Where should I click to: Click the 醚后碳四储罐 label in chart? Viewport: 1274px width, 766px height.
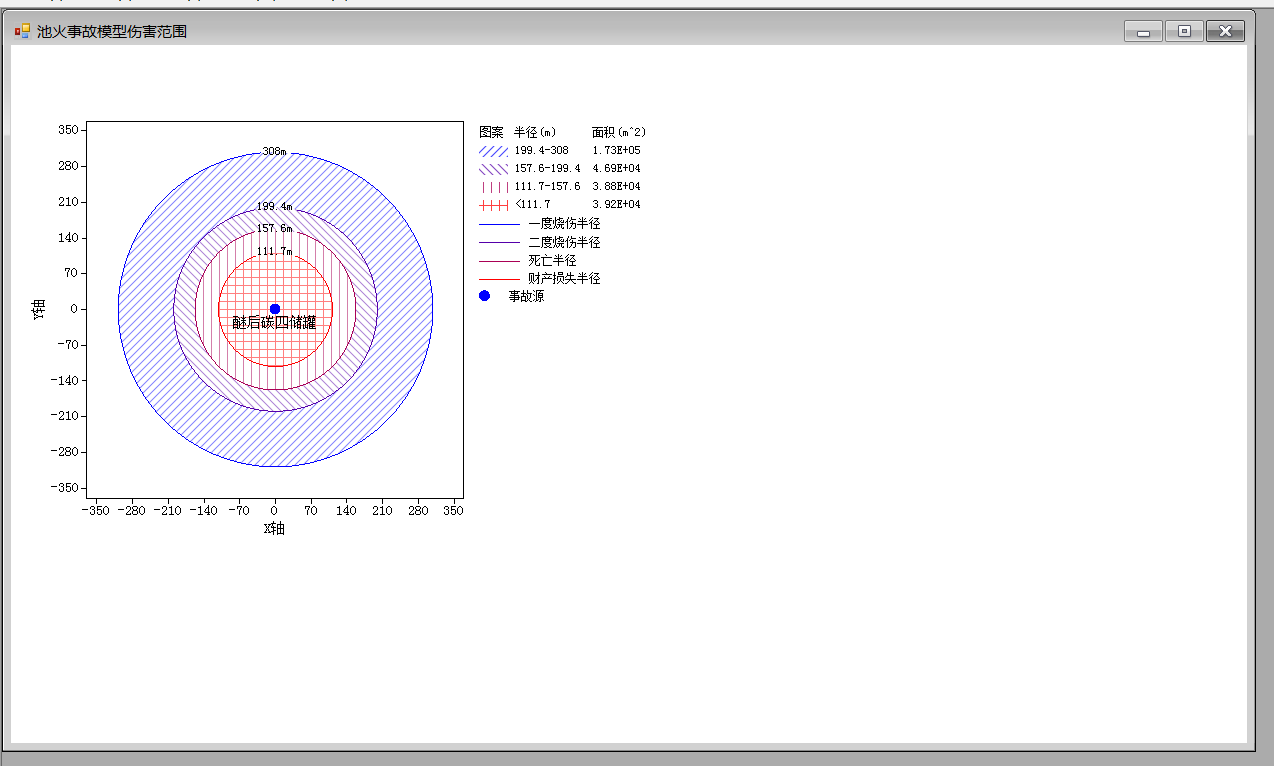(x=274, y=322)
